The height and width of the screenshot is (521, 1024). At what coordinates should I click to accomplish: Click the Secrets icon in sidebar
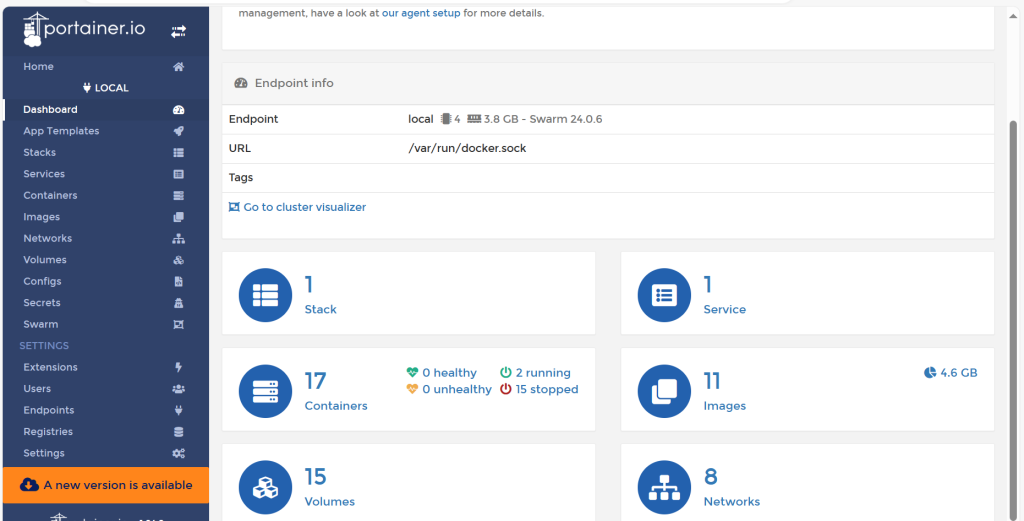coord(178,303)
